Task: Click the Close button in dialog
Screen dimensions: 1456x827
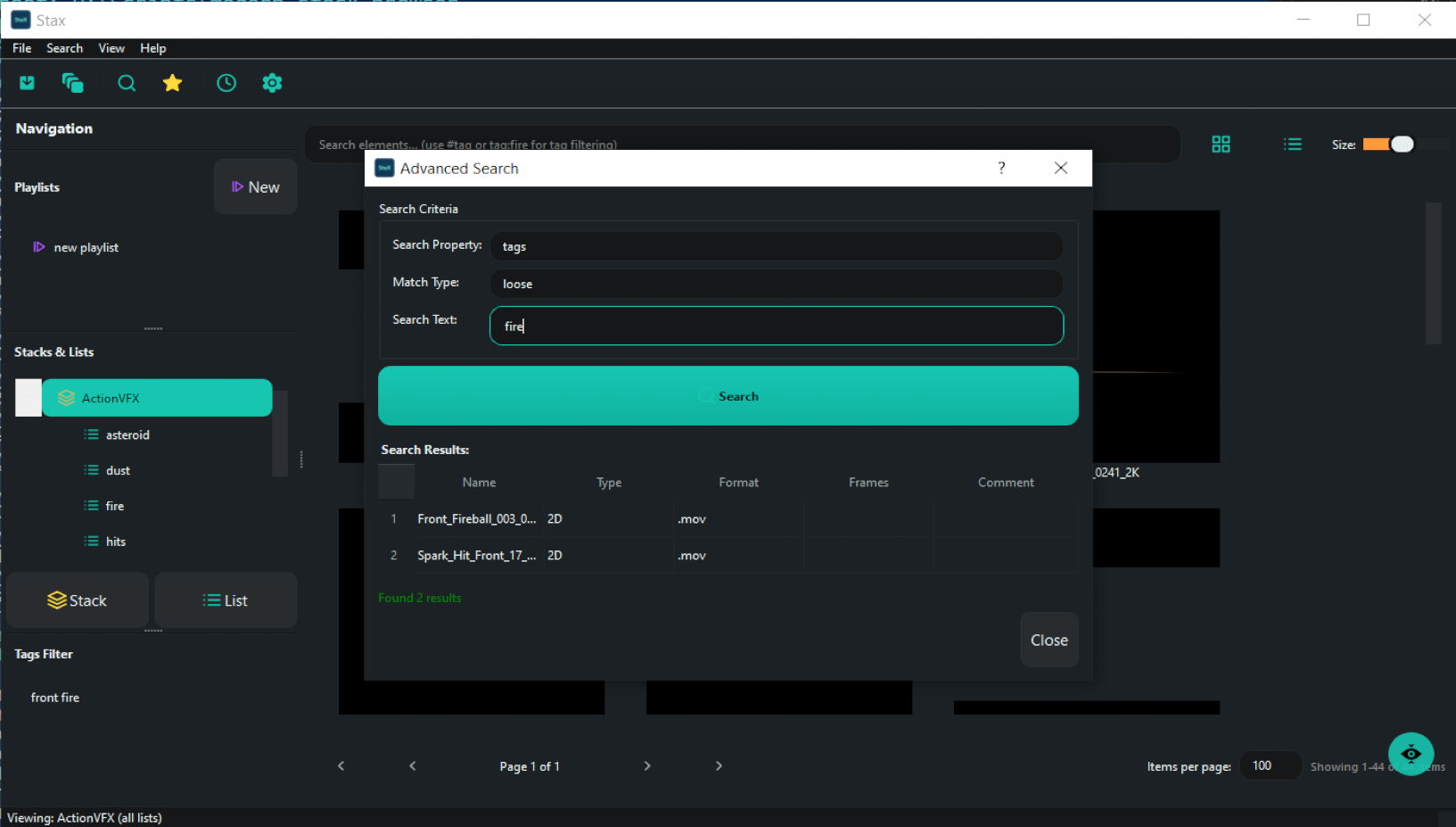Action: (1049, 640)
